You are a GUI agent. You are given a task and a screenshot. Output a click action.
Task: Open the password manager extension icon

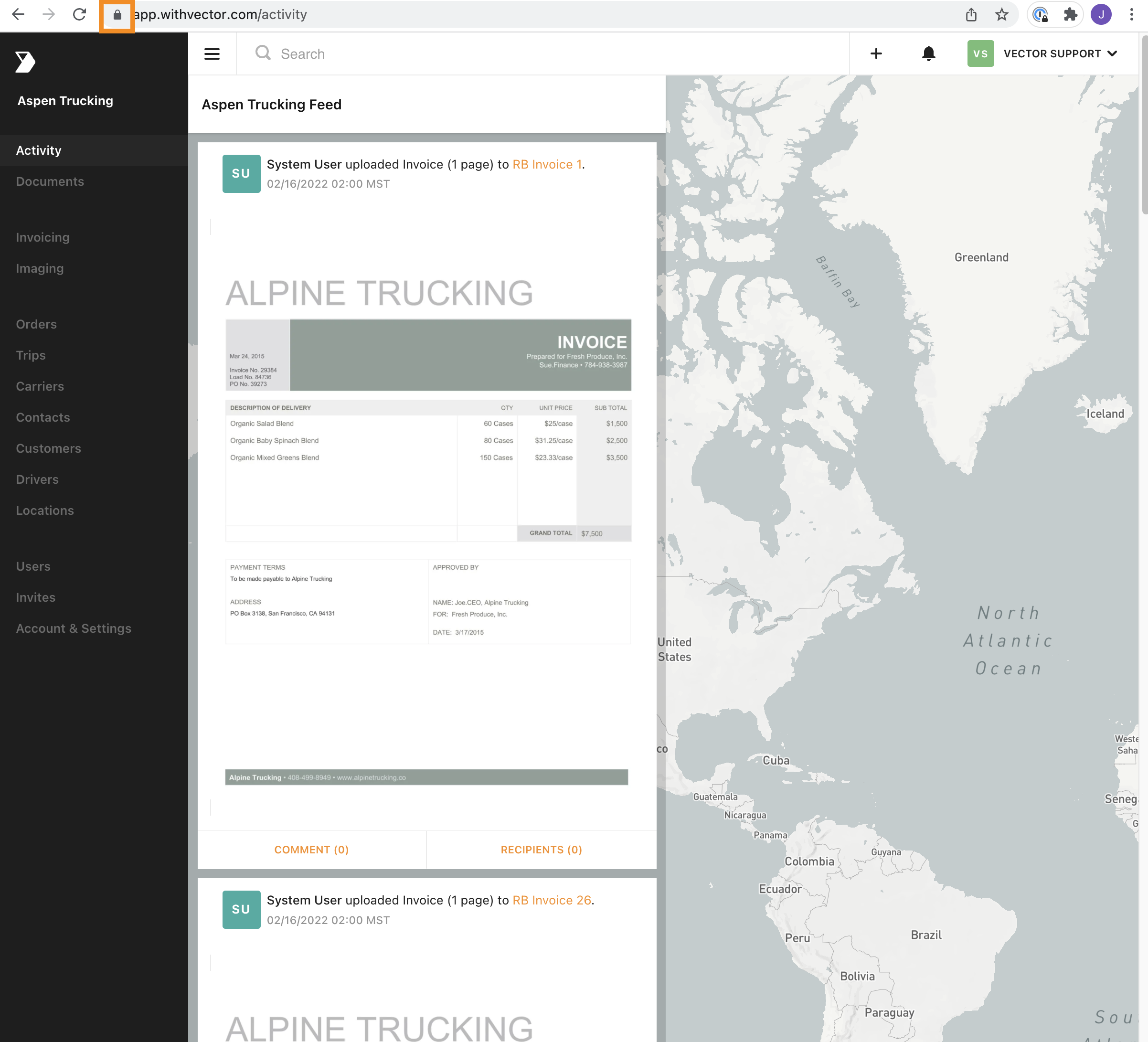[1041, 15]
